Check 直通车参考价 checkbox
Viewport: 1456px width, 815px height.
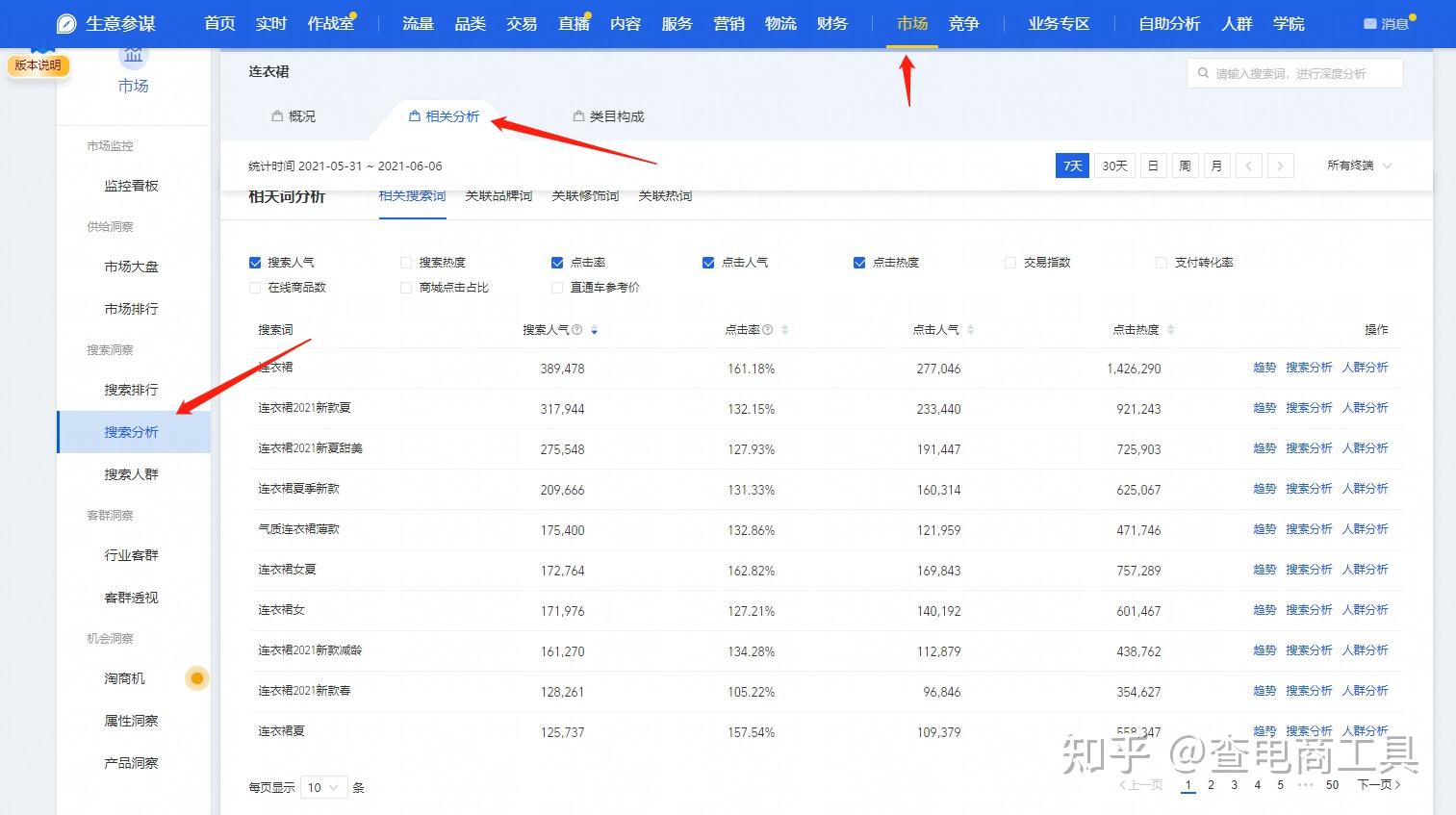(x=557, y=287)
